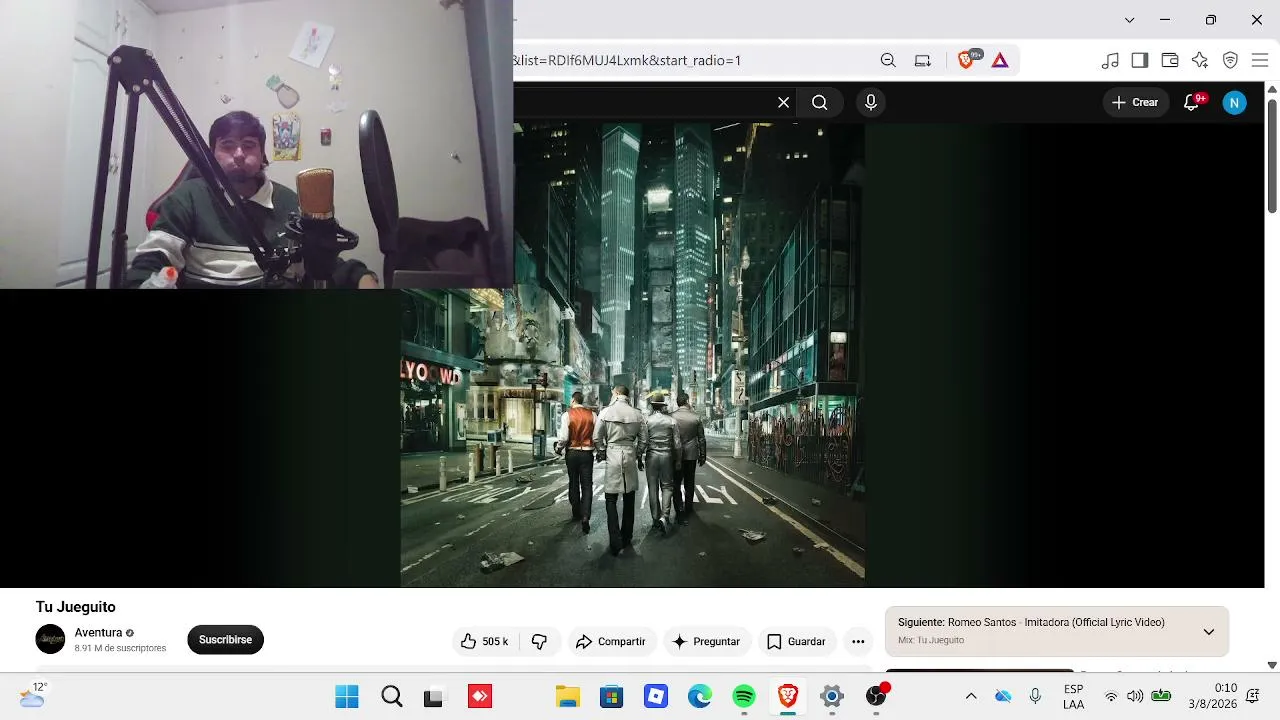The image size is (1280, 720).
Task: Click the install app icon in address bar
Action: pyautogui.click(x=923, y=60)
